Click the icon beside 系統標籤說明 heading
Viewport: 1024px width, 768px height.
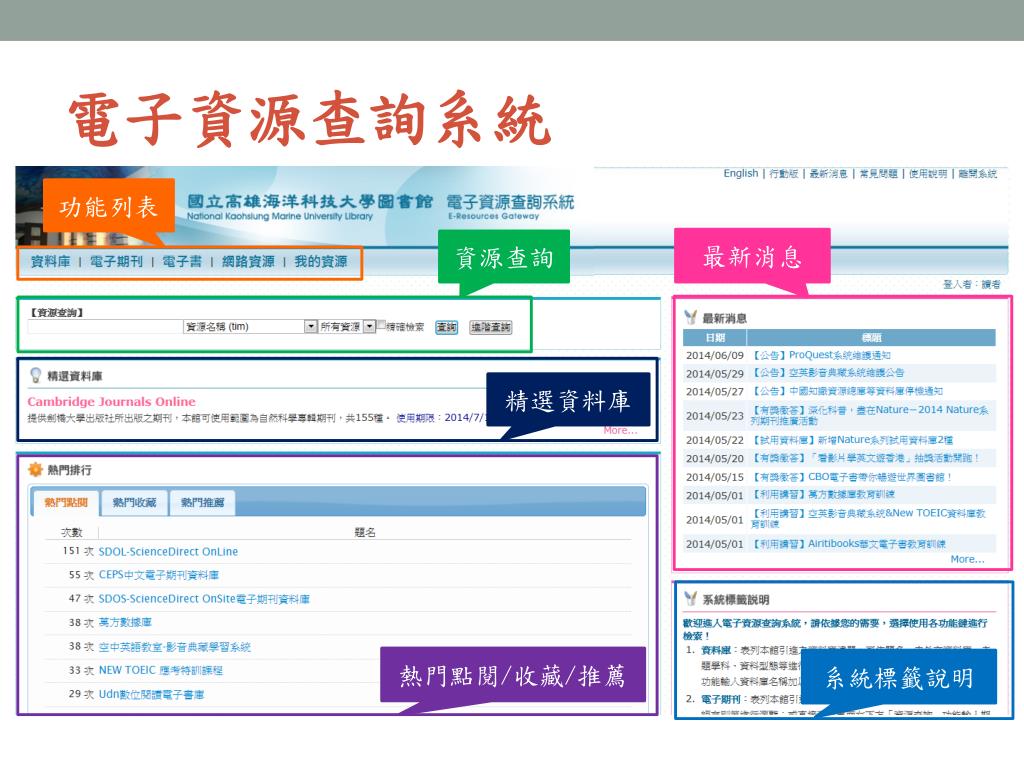[x=690, y=599]
